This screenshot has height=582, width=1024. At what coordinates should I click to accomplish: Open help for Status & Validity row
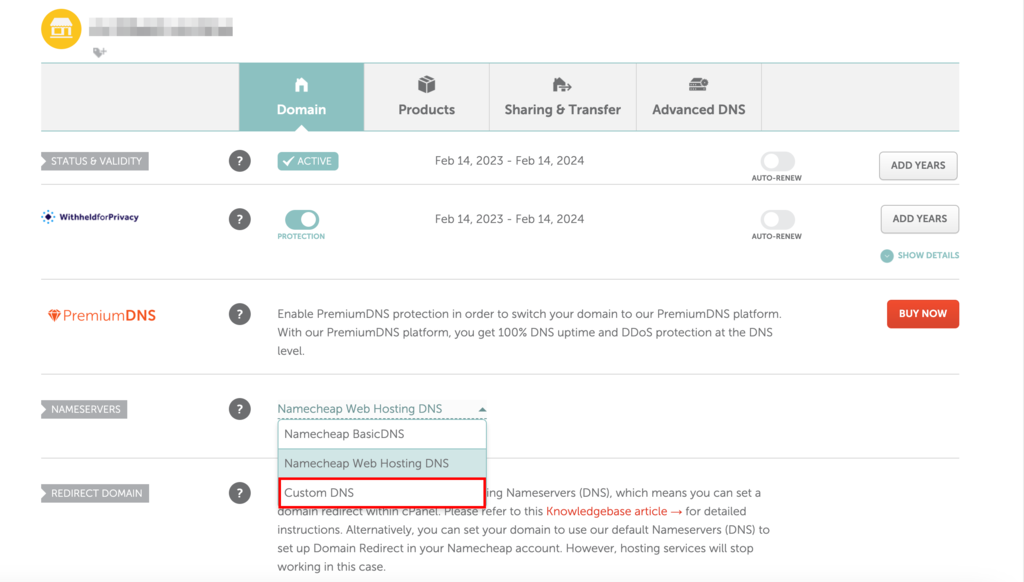point(240,161)
